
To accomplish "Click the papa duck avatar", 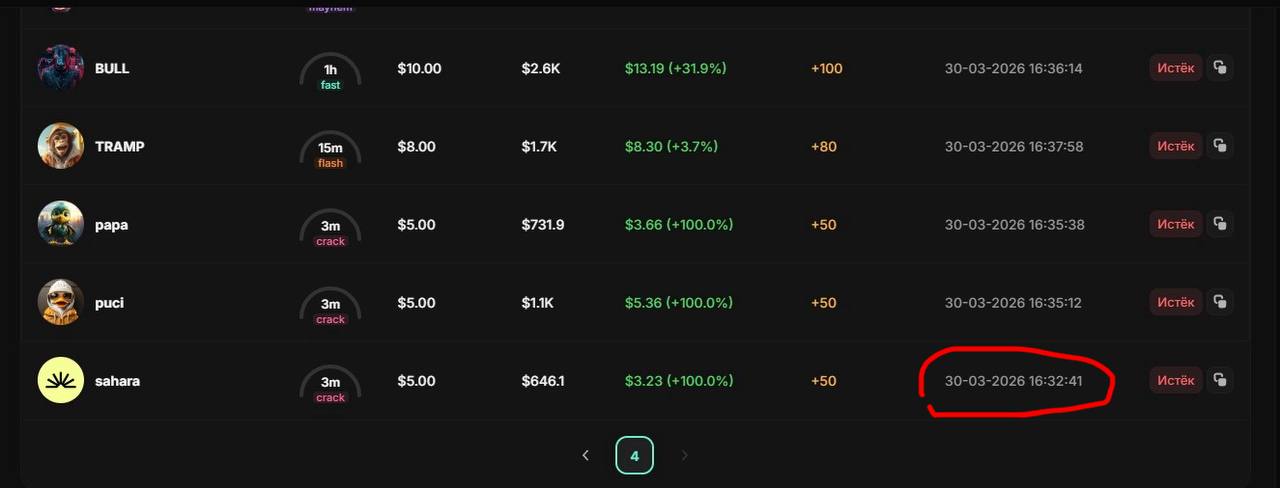I will (x=60, y=224).
